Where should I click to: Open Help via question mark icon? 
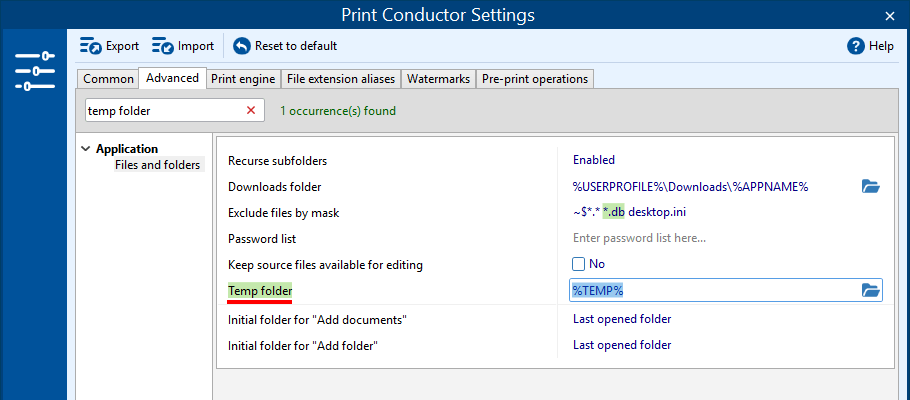click(855, 46)
